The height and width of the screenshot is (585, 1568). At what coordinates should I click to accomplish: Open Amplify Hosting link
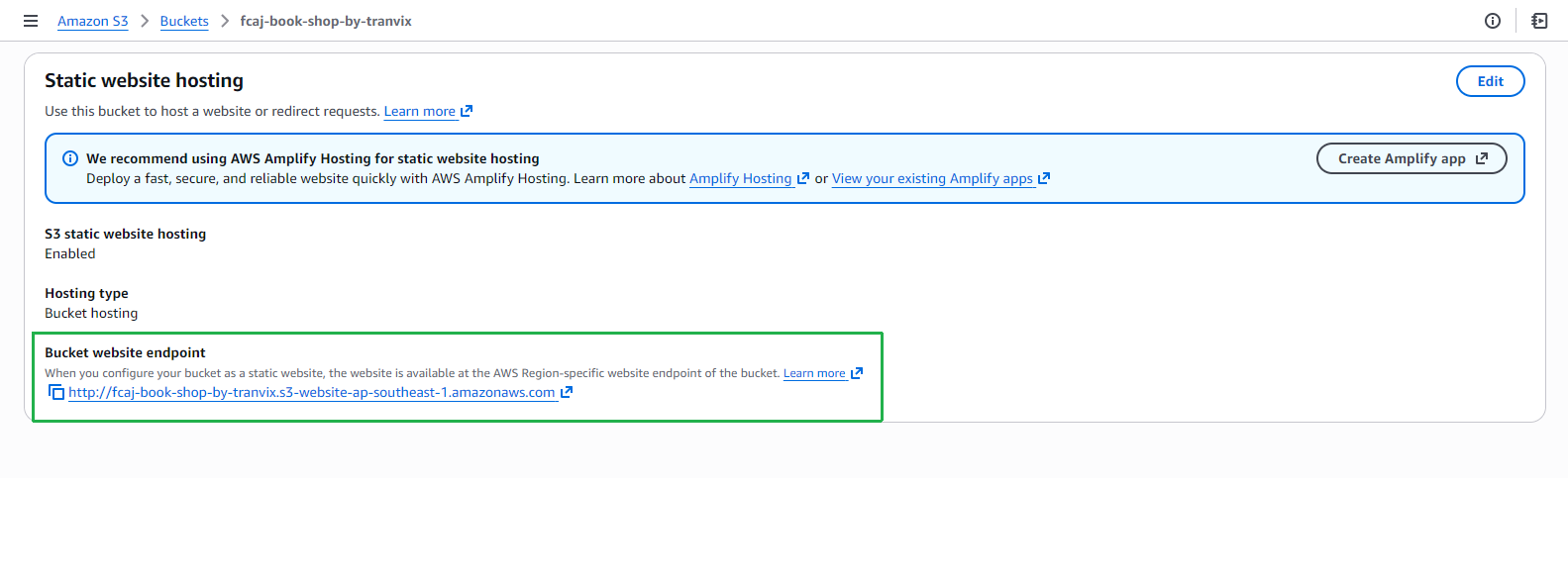pyautogui.click(x=749, y=179)
